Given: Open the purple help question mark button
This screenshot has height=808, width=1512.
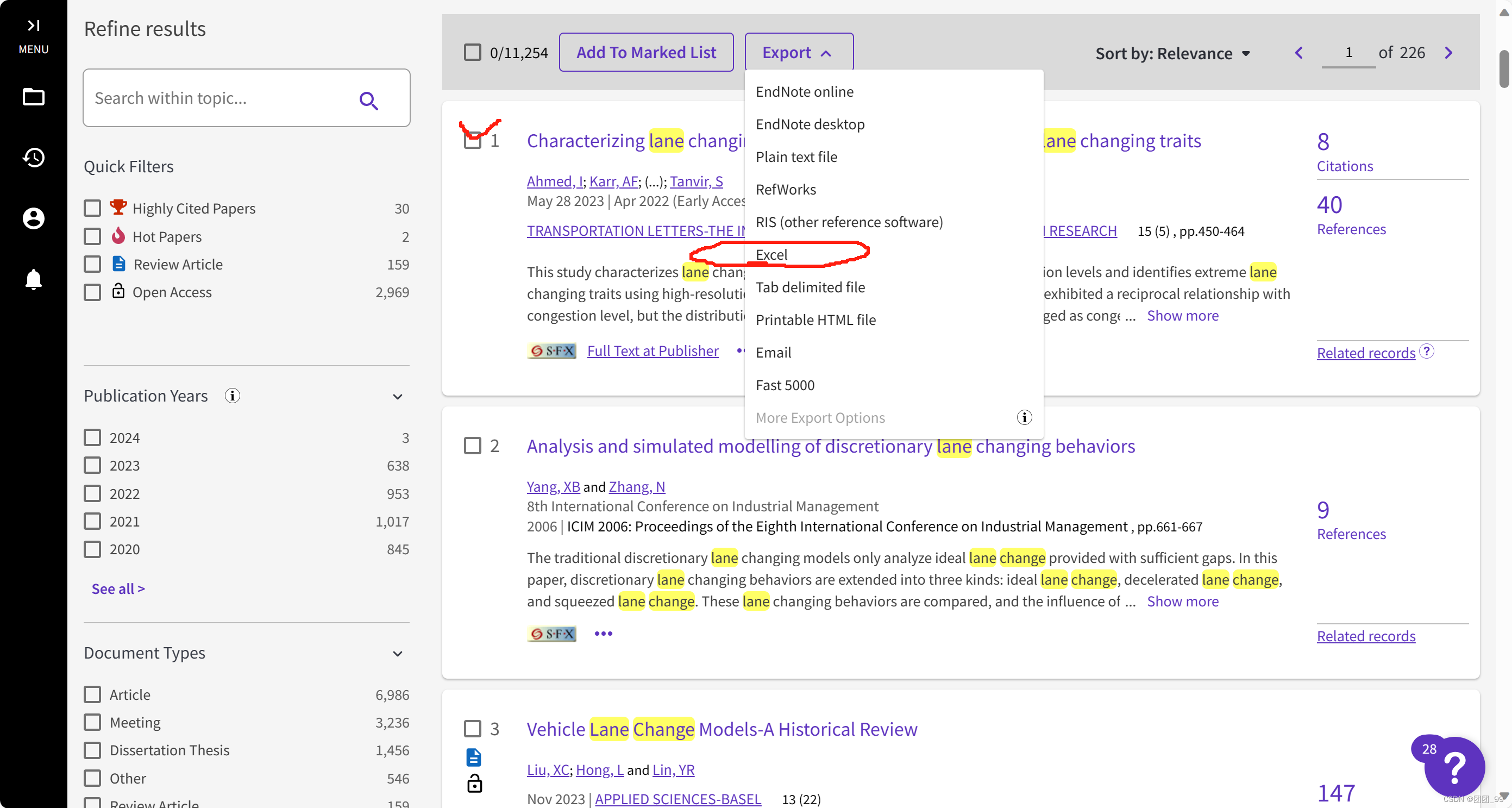Looking at the screenshot, I should pyautogui.click(x=1454, y=767).
